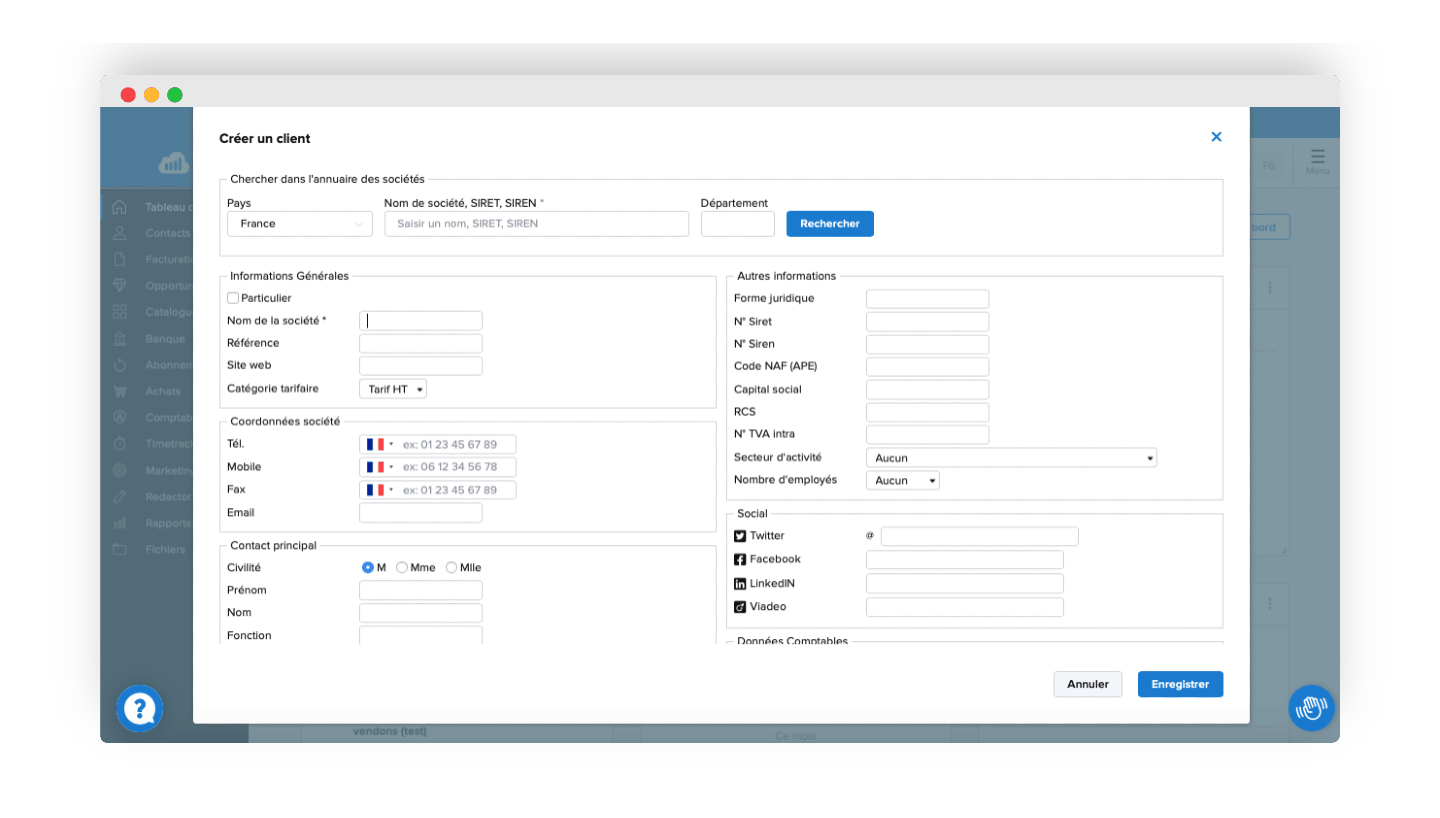
Task: Click the Forme juridique field
Action: pyautogui.click(x=927, y=299)
